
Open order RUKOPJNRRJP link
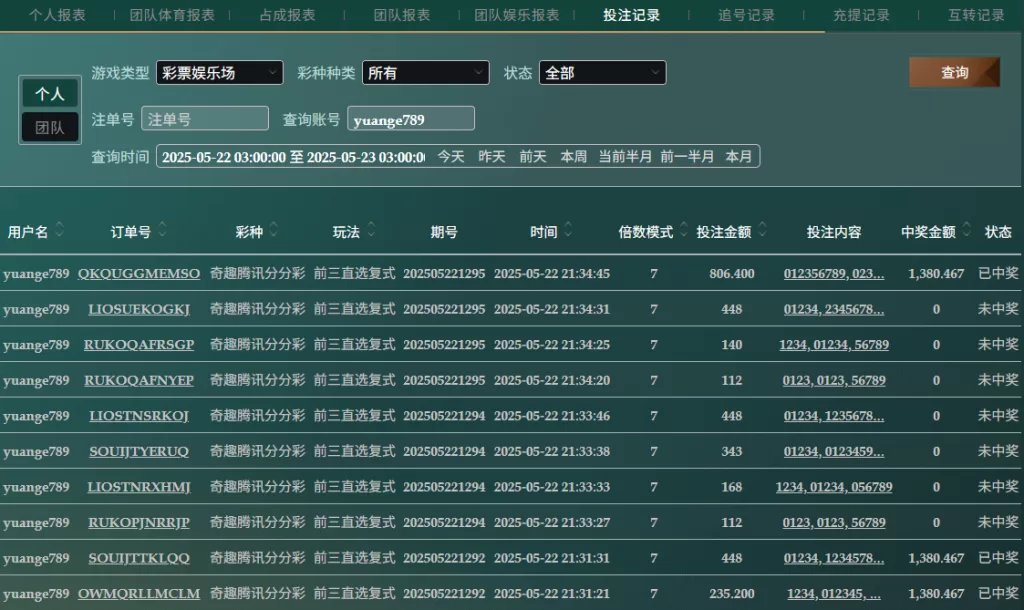pos(139,522)
